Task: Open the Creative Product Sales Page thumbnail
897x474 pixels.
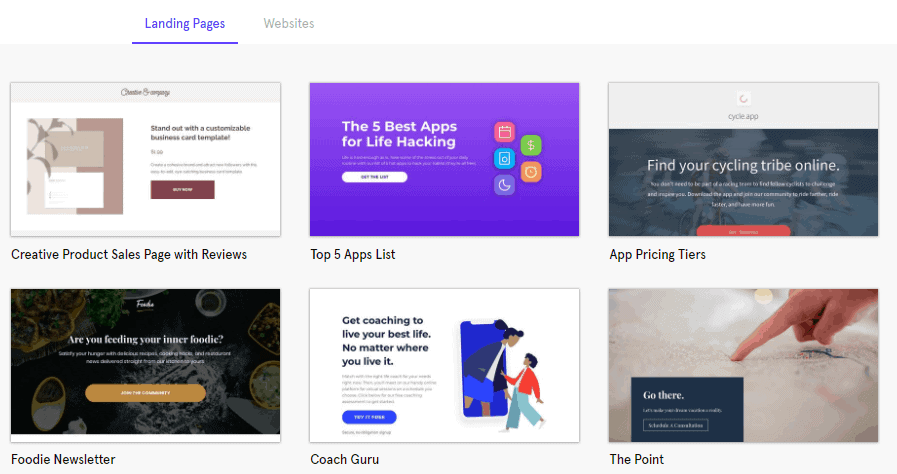Action: point(145,160)
